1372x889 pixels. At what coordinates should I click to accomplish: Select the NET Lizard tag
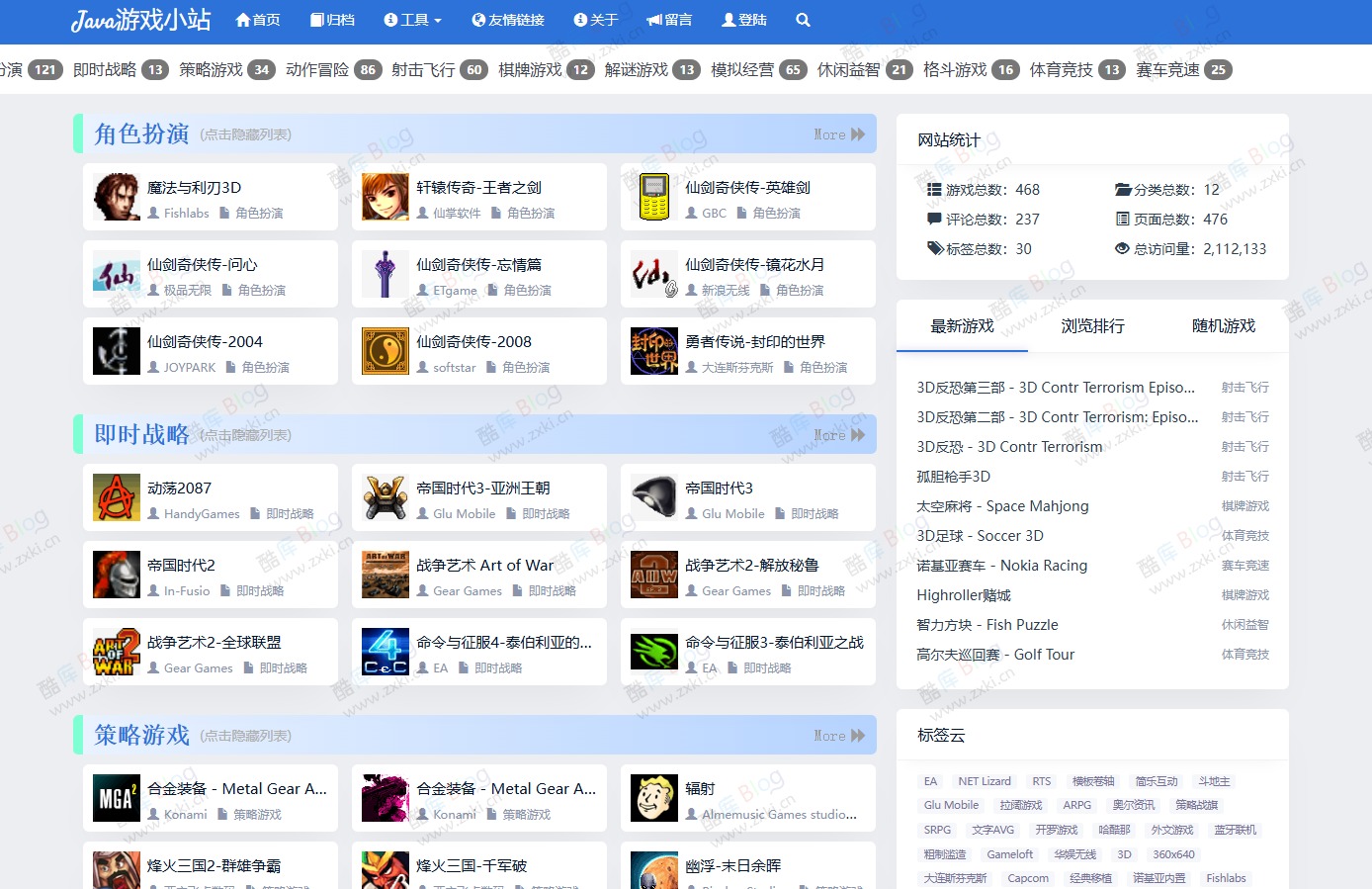tap(985, 781)
